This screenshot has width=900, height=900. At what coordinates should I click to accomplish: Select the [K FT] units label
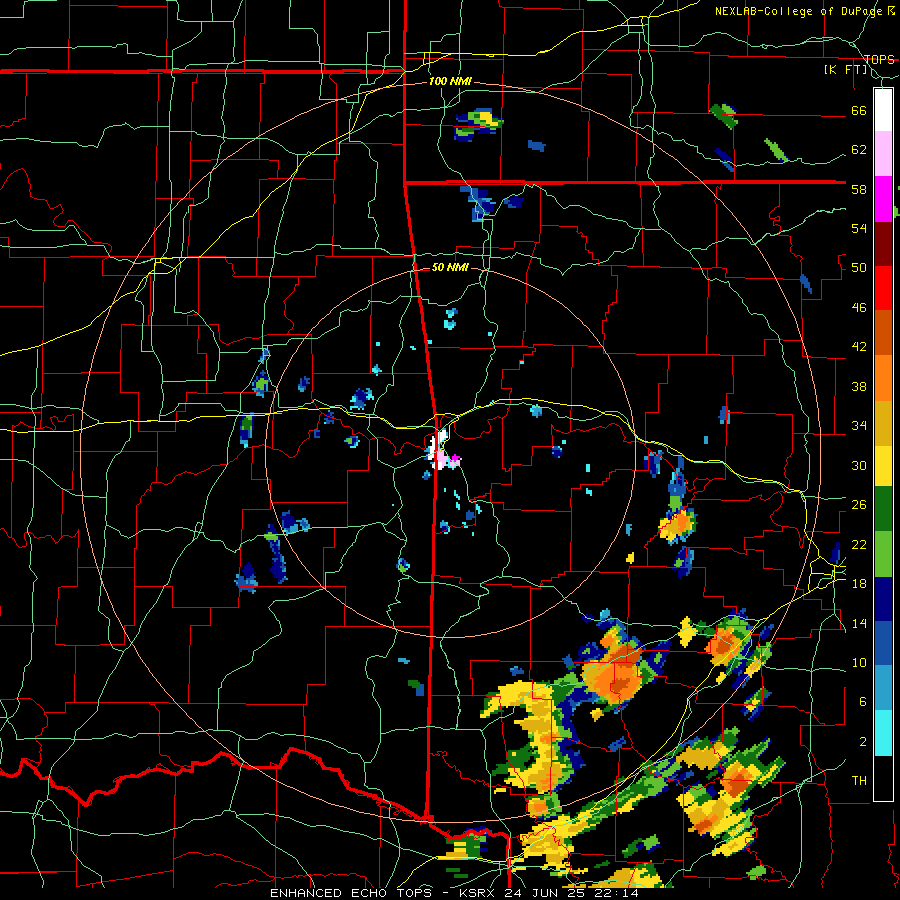click(x=846, y=70)
